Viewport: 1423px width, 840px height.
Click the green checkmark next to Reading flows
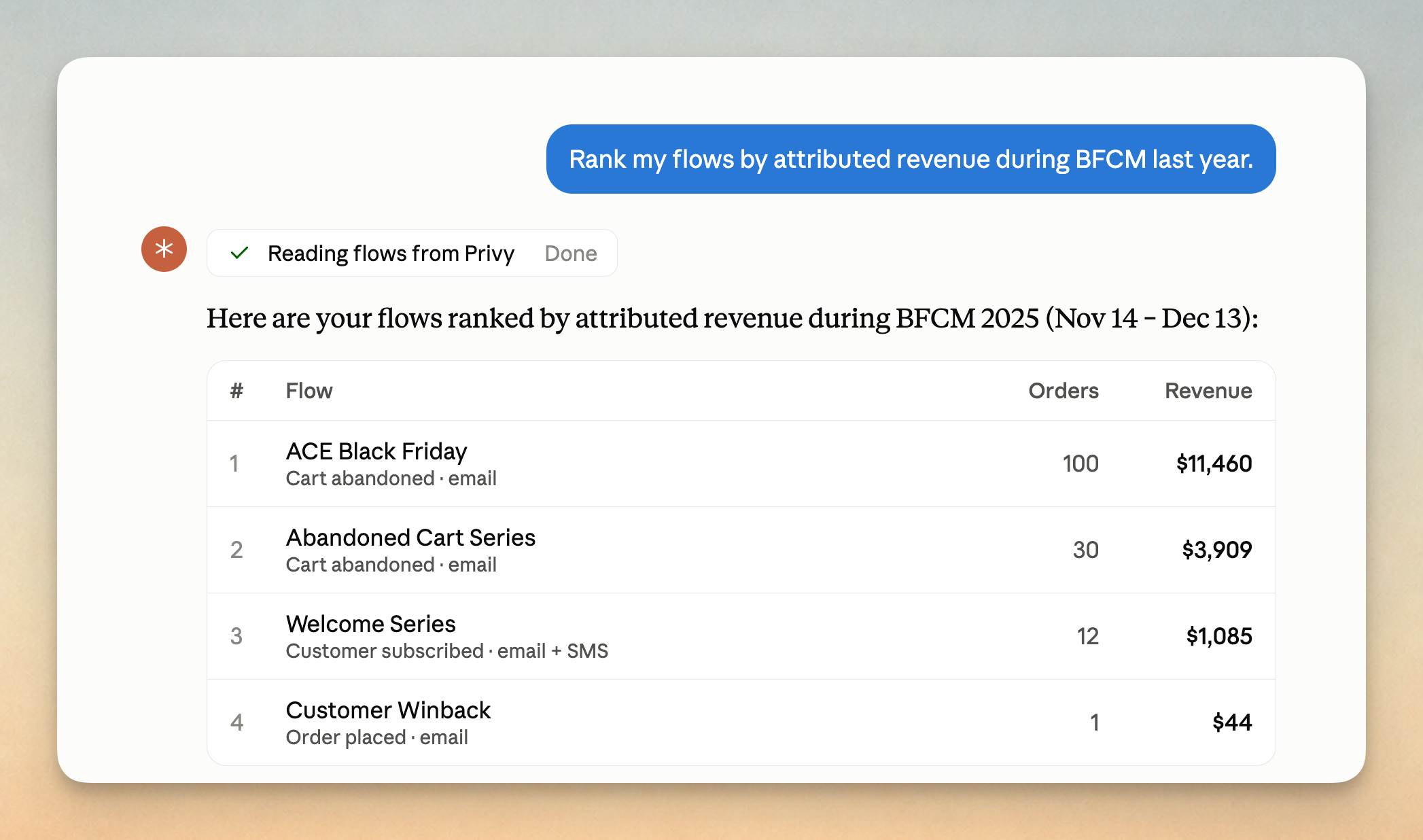pos(239,253)
